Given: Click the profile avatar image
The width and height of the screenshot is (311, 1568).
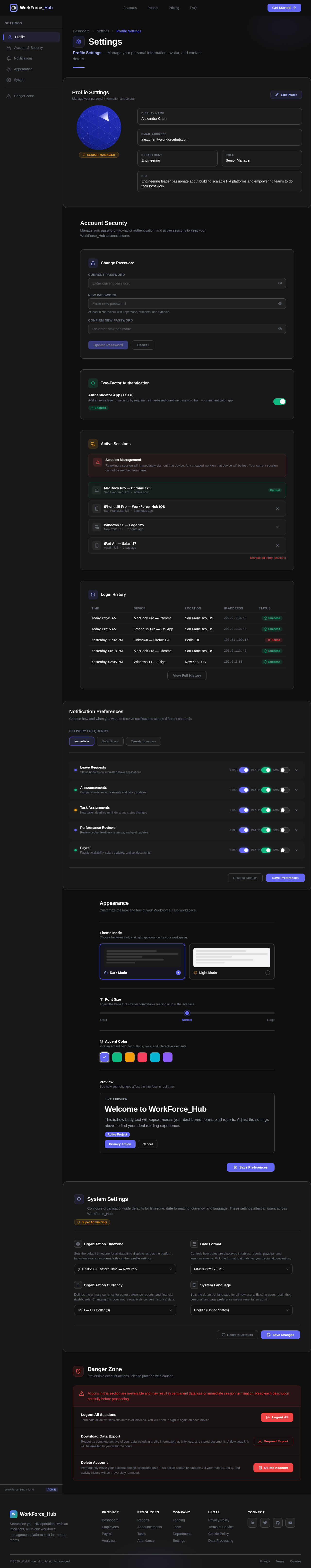Looking at the screenshot, I should click(99, 128).
